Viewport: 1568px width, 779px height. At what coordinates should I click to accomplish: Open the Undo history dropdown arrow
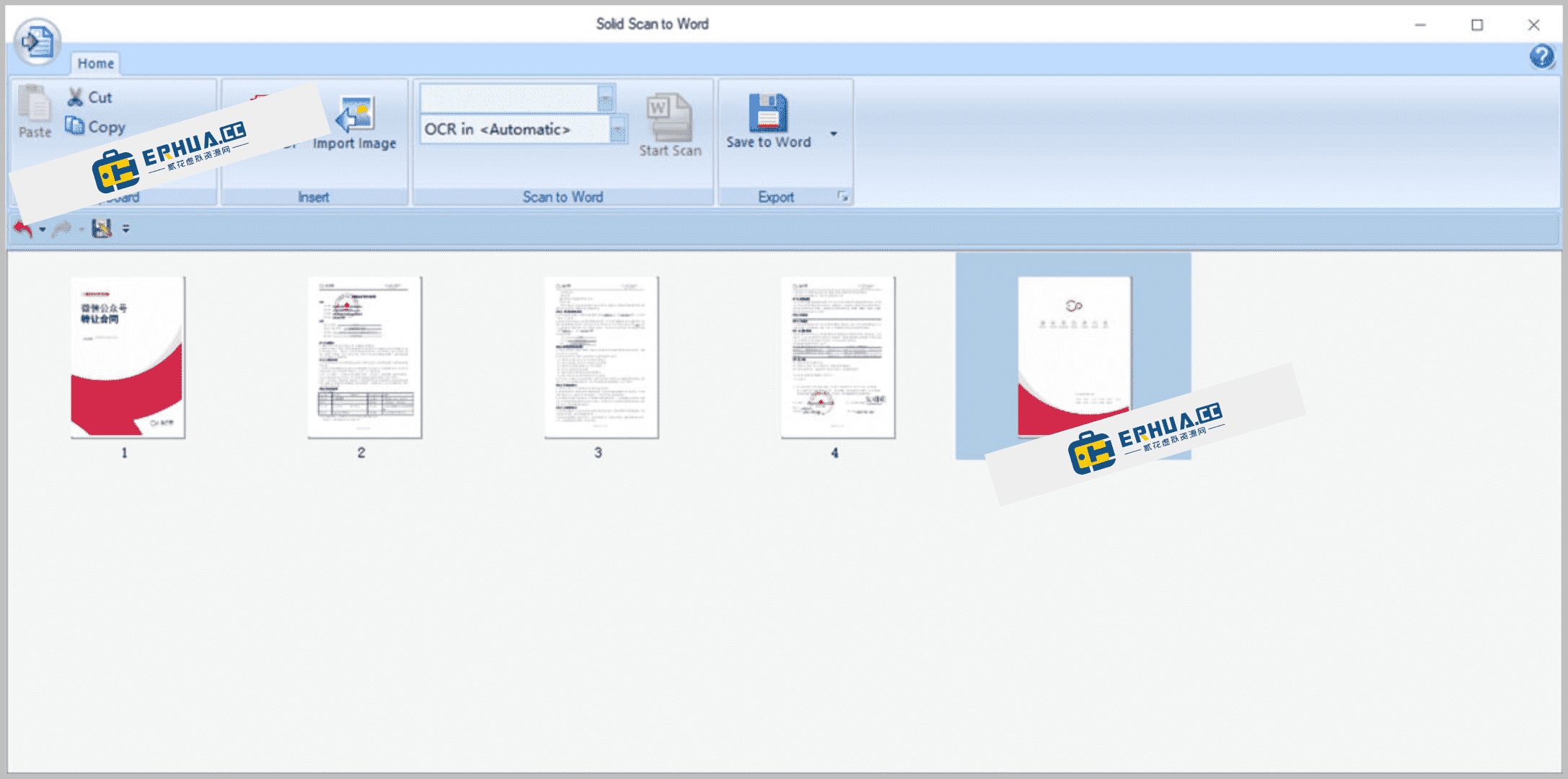click(43, 230)
